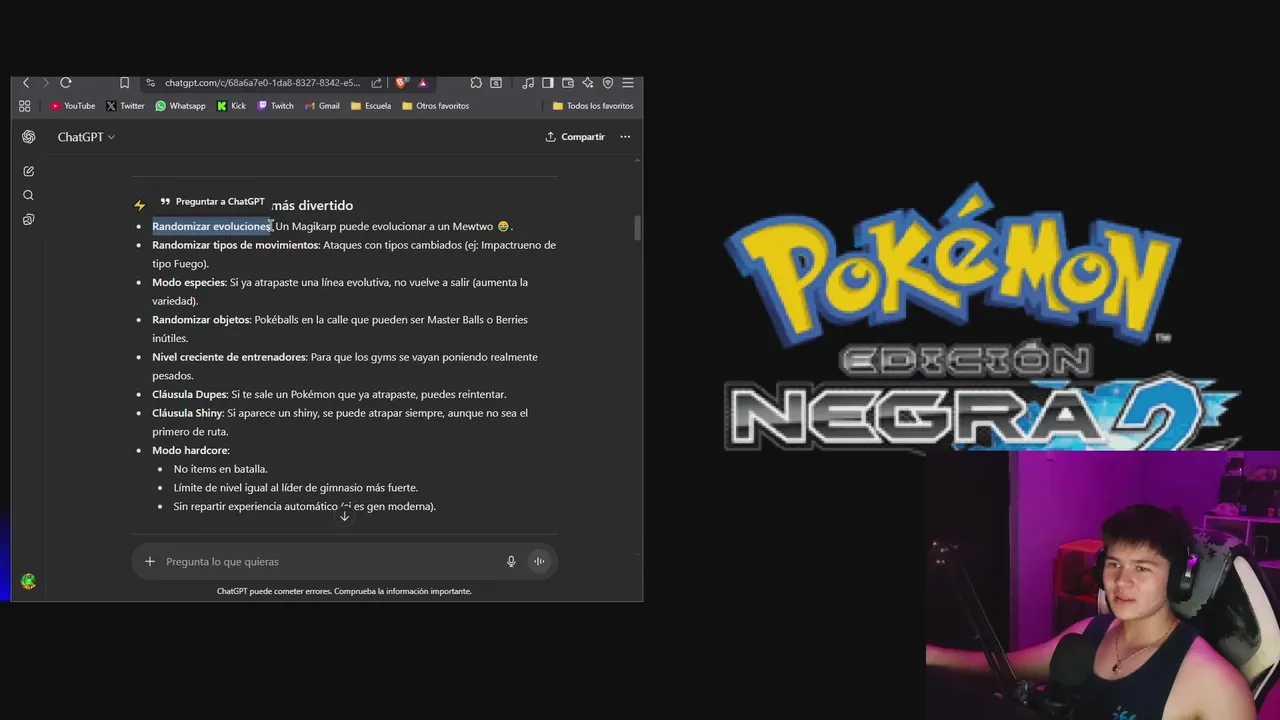Click the Modo hardcore text

(190, 450)
